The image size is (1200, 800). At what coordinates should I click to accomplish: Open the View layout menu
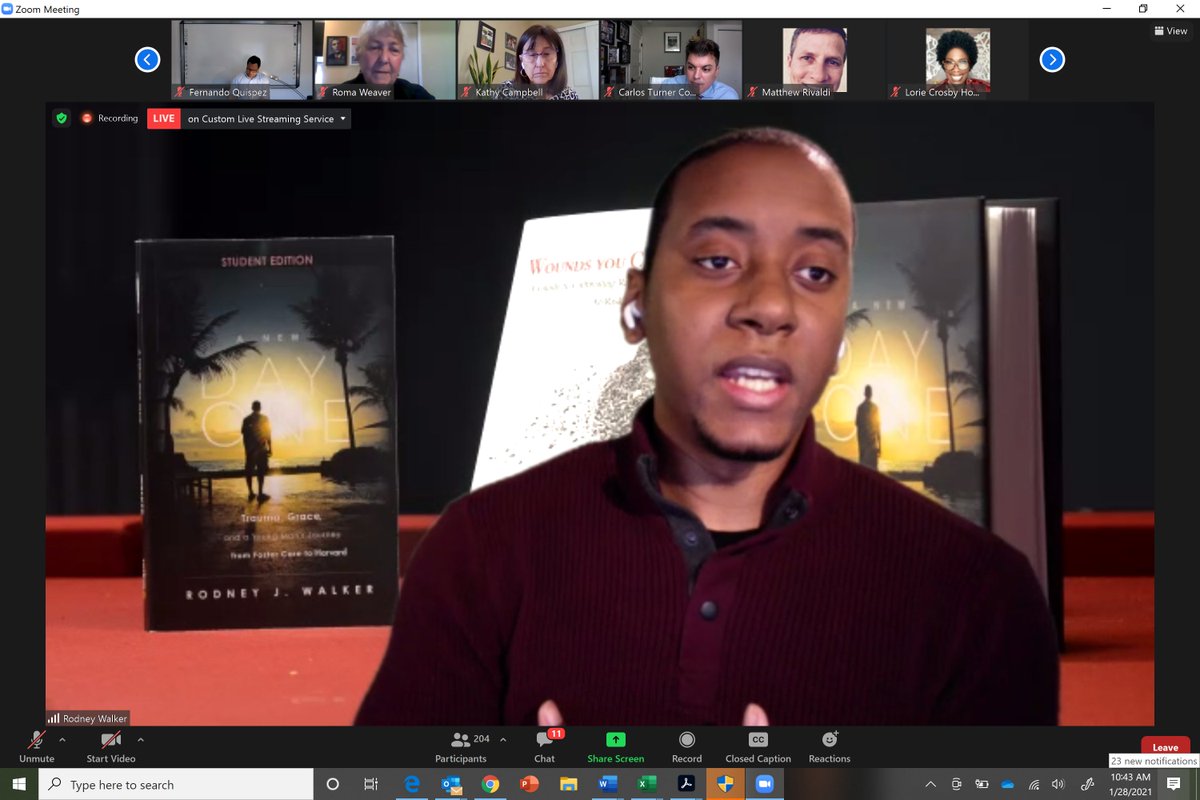pyautogui.click(x=1170, y=31)
